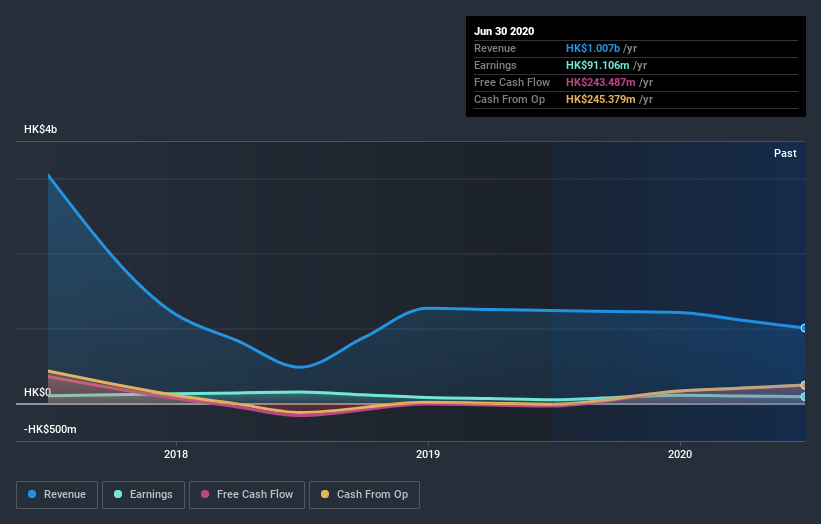Toggle the Free Cash Flow legend button
This screenshot has height=524, width=821.
pyautogui.click(x=247, y=495)
